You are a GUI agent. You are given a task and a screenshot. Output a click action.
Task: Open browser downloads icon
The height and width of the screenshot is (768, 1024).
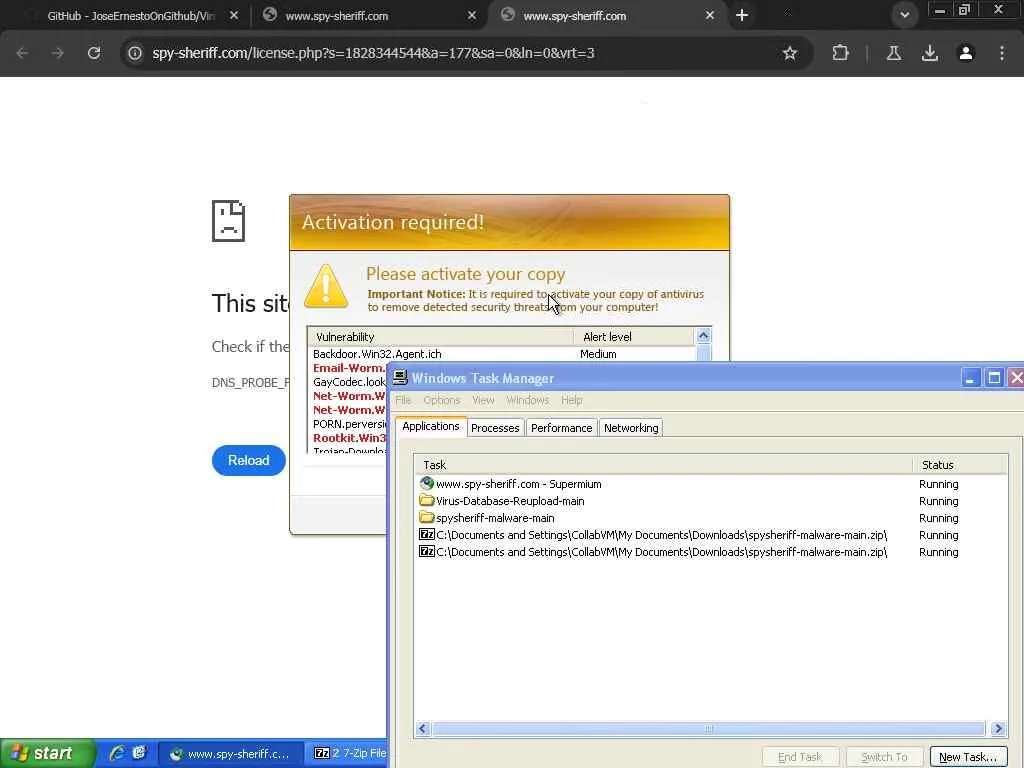929,54
